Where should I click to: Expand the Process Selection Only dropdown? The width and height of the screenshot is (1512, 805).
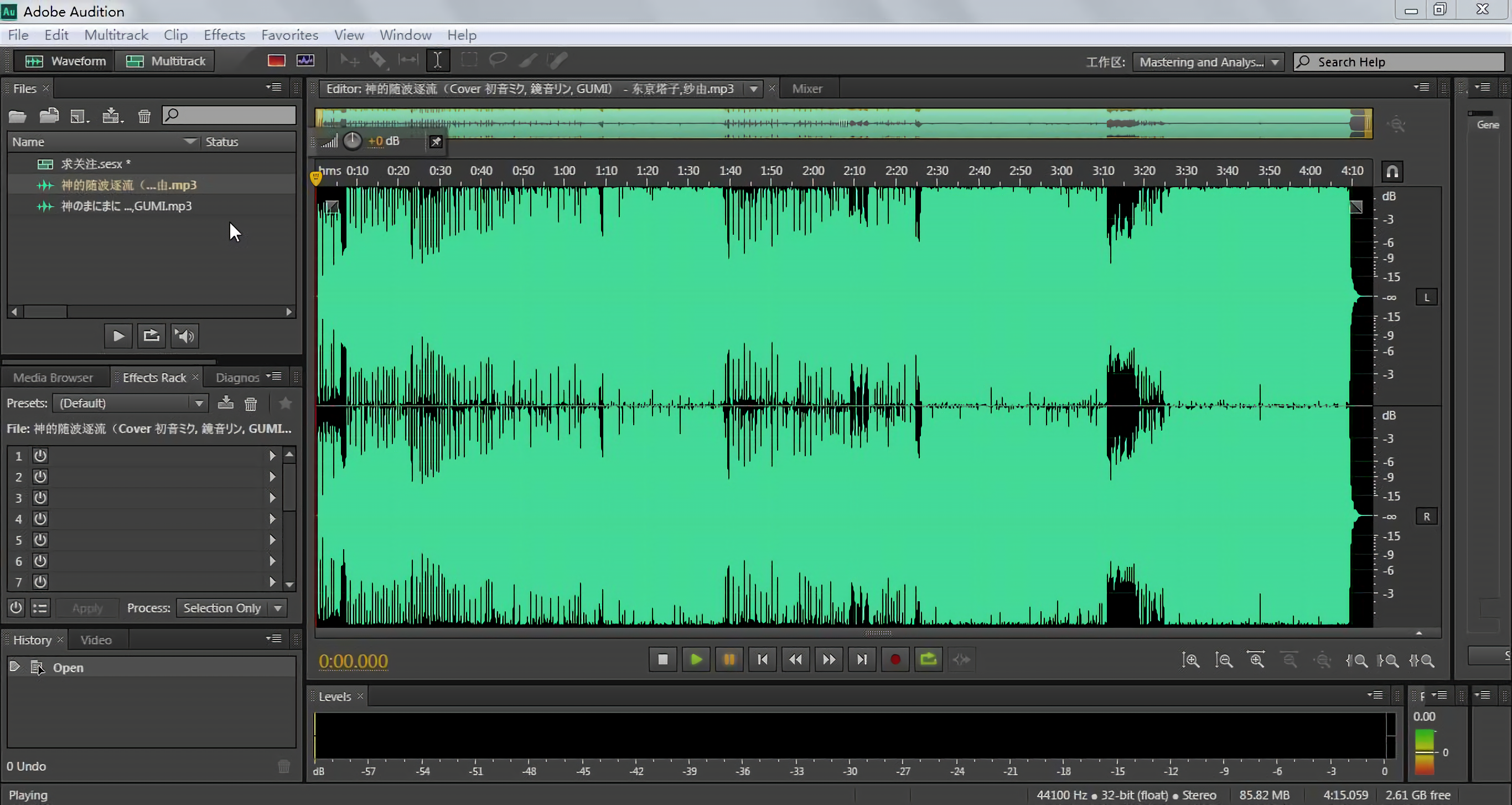point(278,608)
